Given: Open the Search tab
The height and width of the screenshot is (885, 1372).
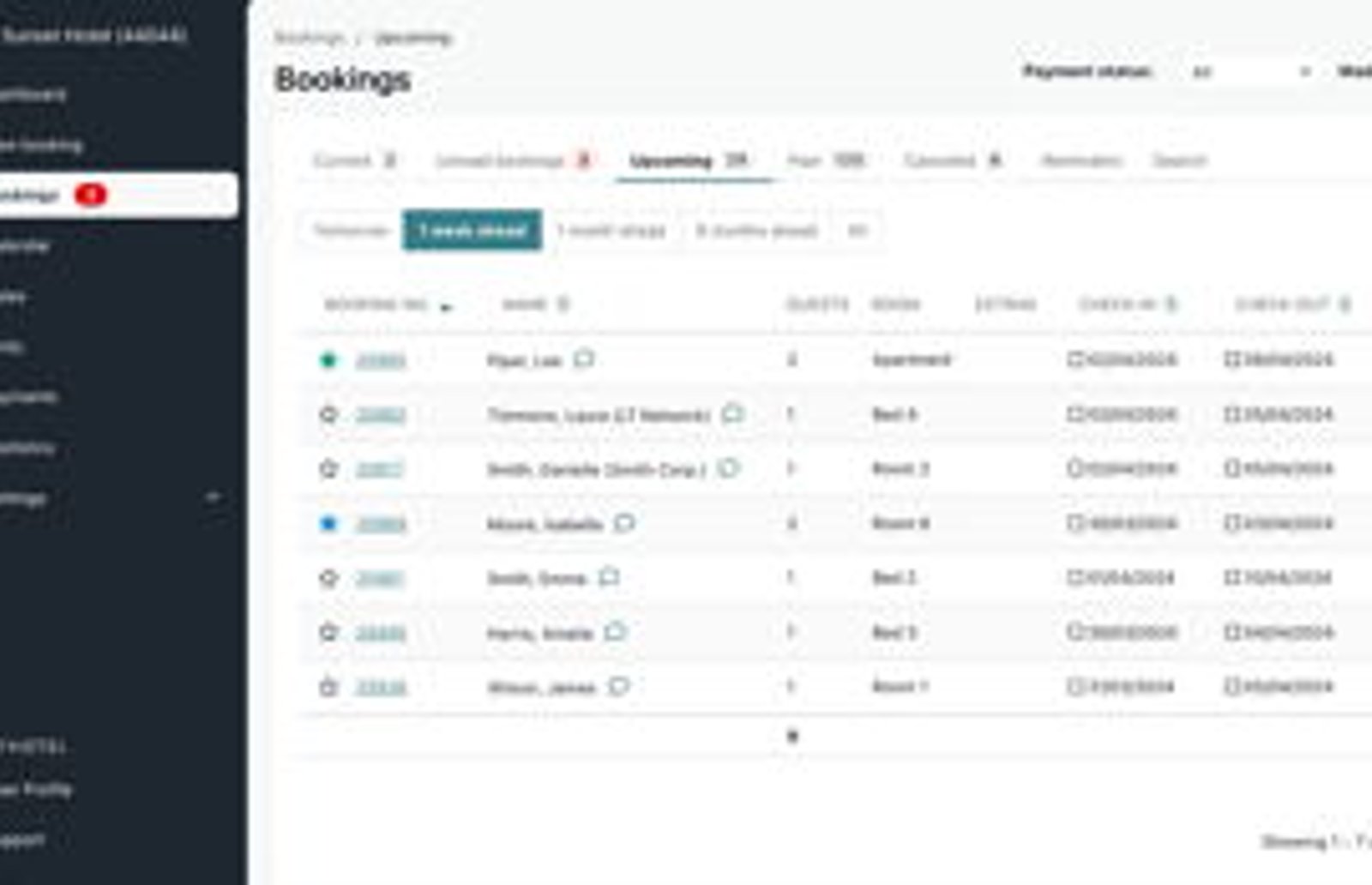Looking at the screenshot, I should point(1179,160).
